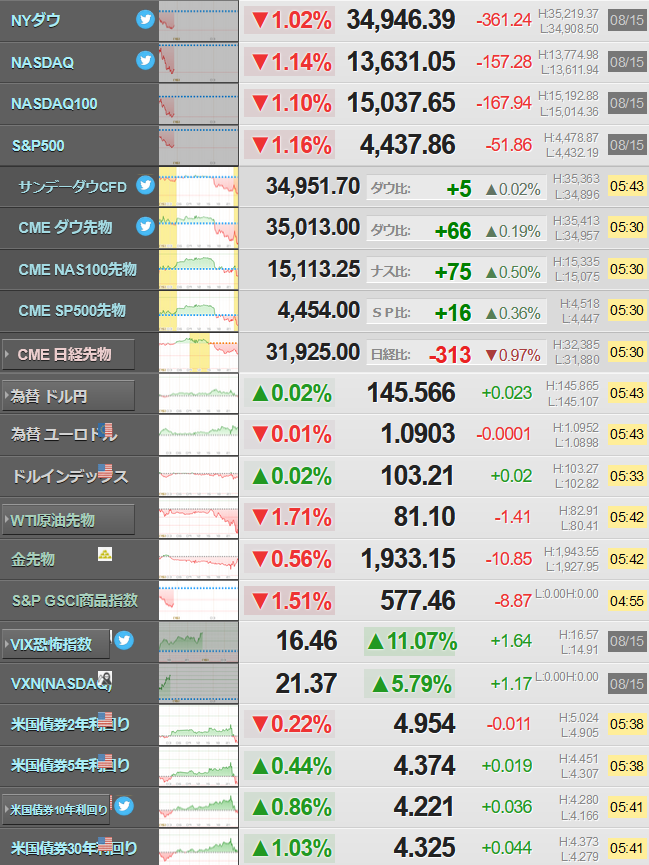Click the VXN value 21.37

306,684
